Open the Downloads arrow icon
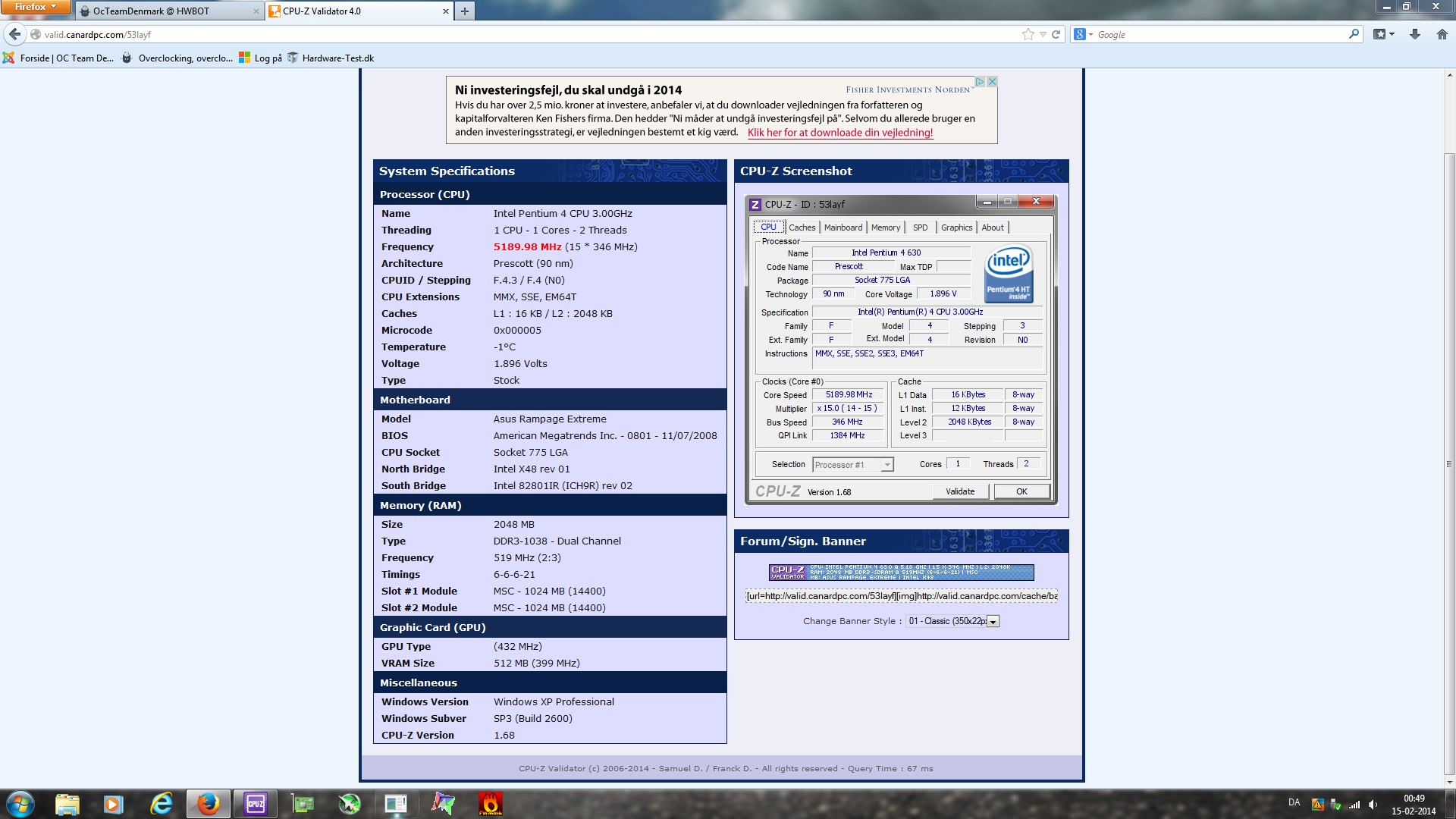Screen dimensions: 1456x819 (1414, 34)
